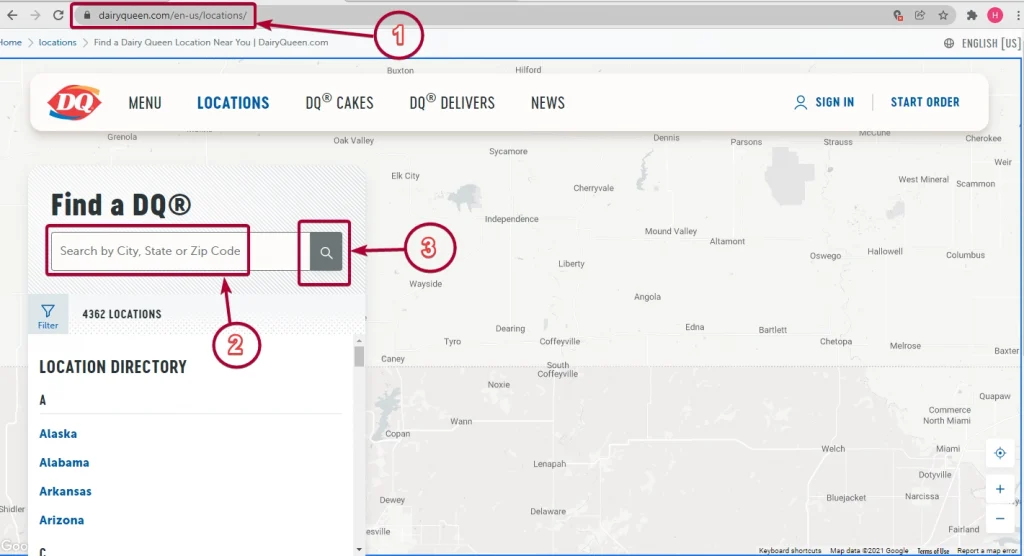Open the DQ DELIVERS navigation item
This screenshot has height=556, width=1024.
point(452,102)
